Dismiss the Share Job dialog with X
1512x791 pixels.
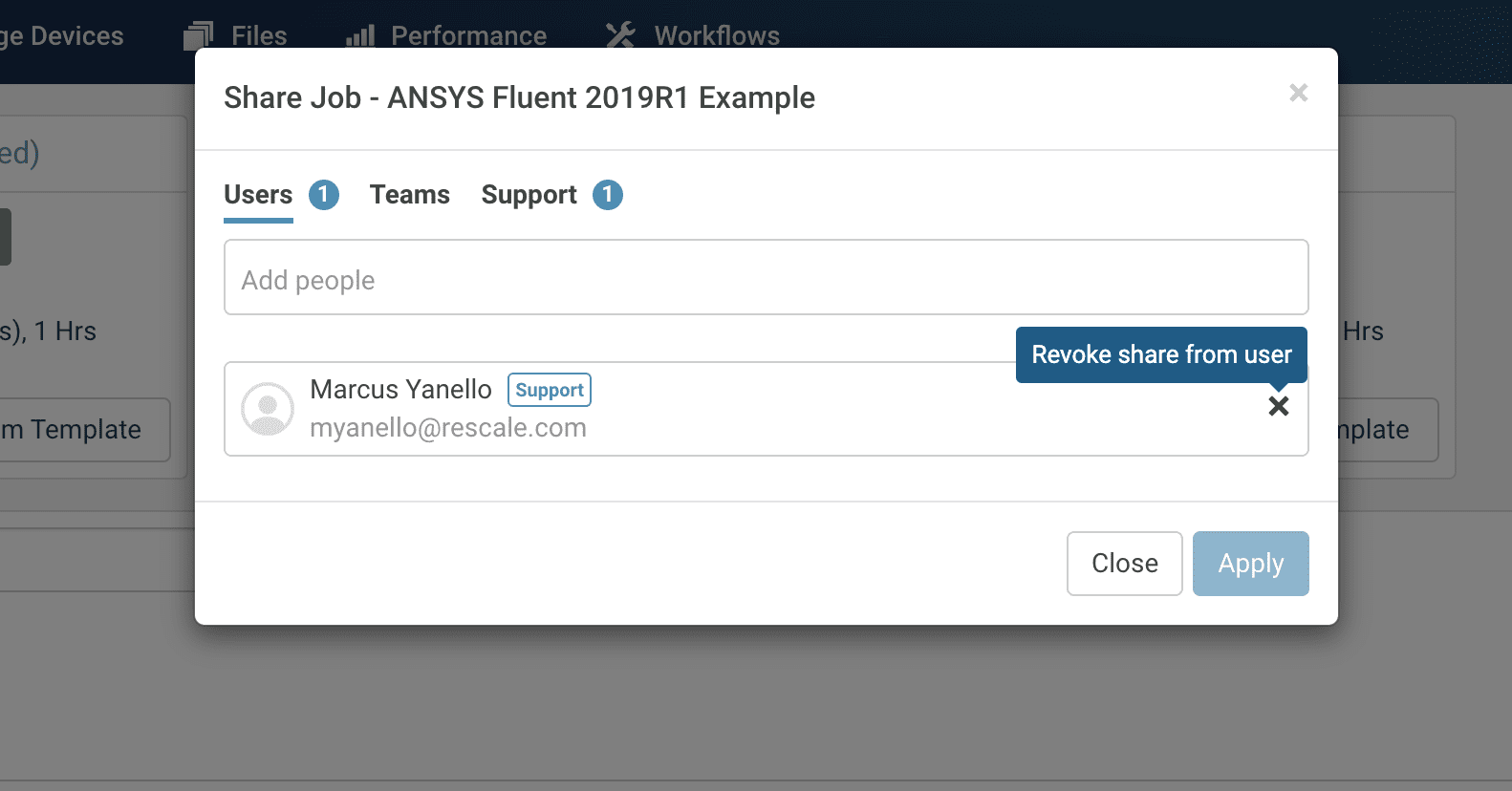[x=1298, y=93]
